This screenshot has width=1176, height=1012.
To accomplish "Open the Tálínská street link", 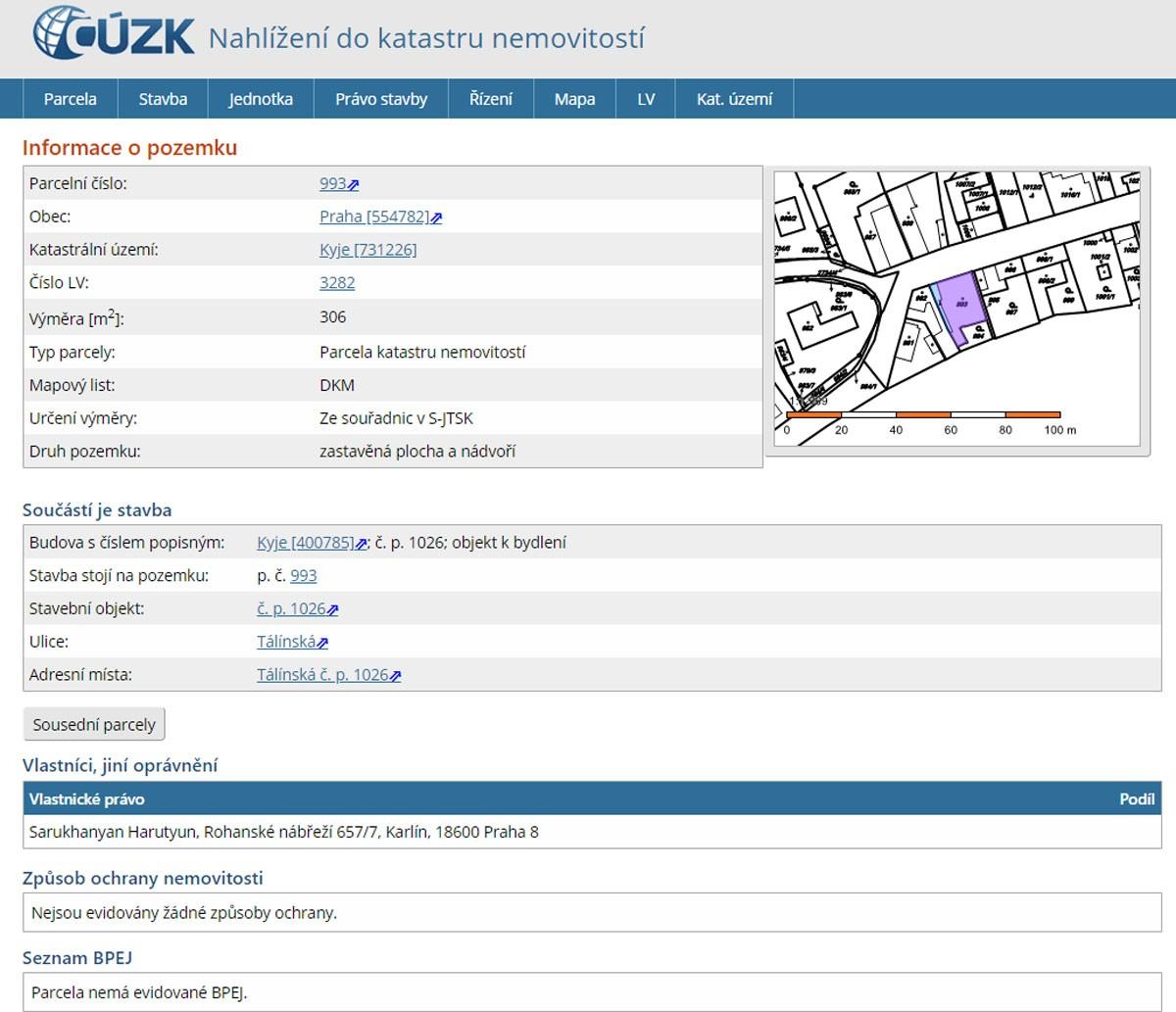I will 286,642.
